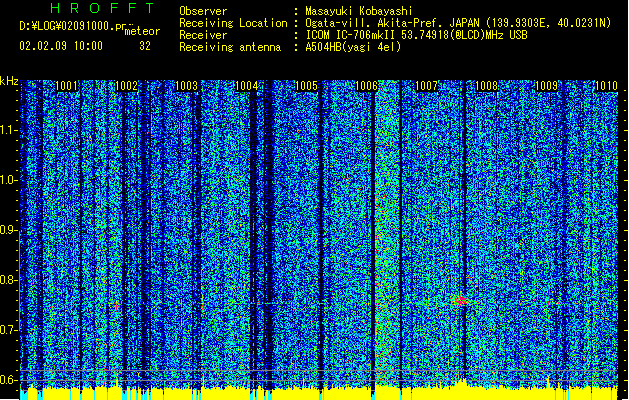
Task: Click the 0.8 frequency axis label
Action: coord(9,280)
